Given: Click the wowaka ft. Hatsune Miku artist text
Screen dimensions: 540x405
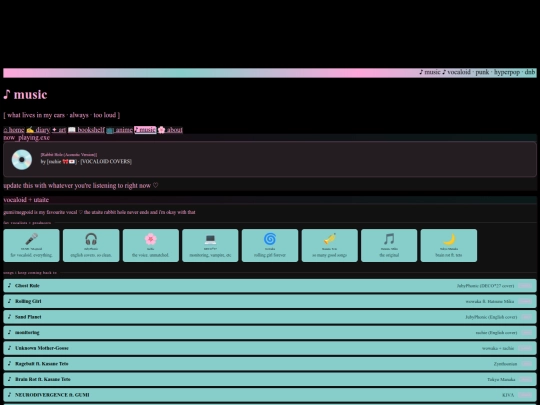Looking at the screenshot, I should 490,301.
